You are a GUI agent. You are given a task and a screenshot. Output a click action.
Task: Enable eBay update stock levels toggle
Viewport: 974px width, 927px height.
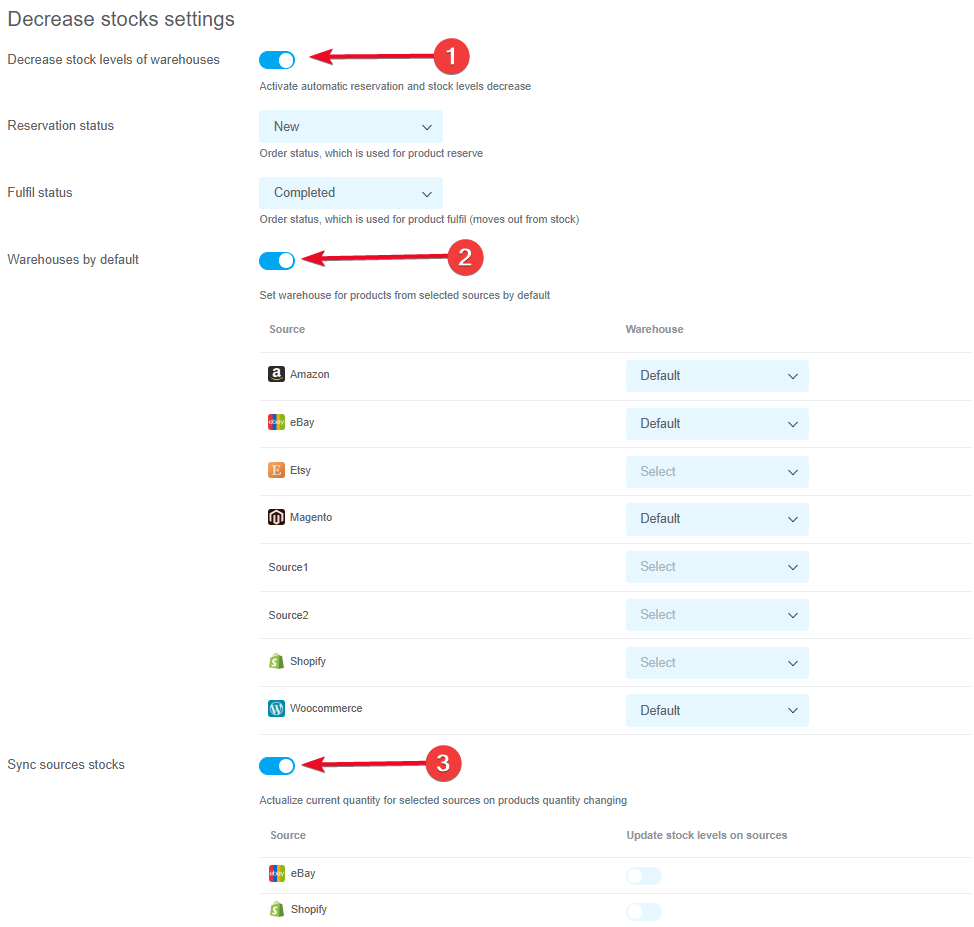(x=644, y=876)
